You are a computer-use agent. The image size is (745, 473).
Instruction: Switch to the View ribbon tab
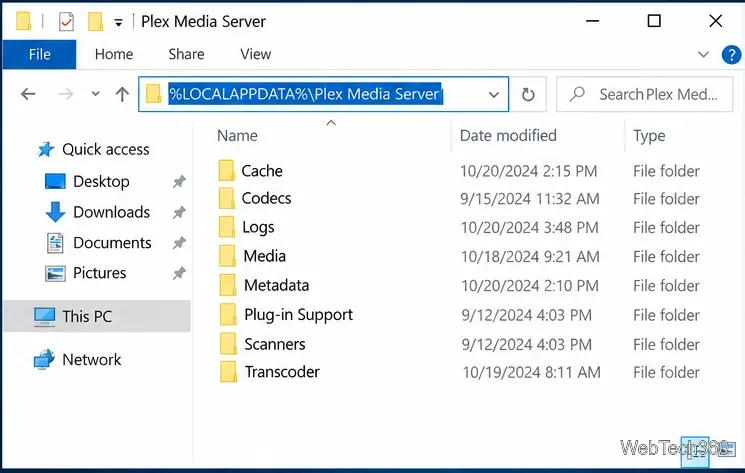(x=256, y=54)
